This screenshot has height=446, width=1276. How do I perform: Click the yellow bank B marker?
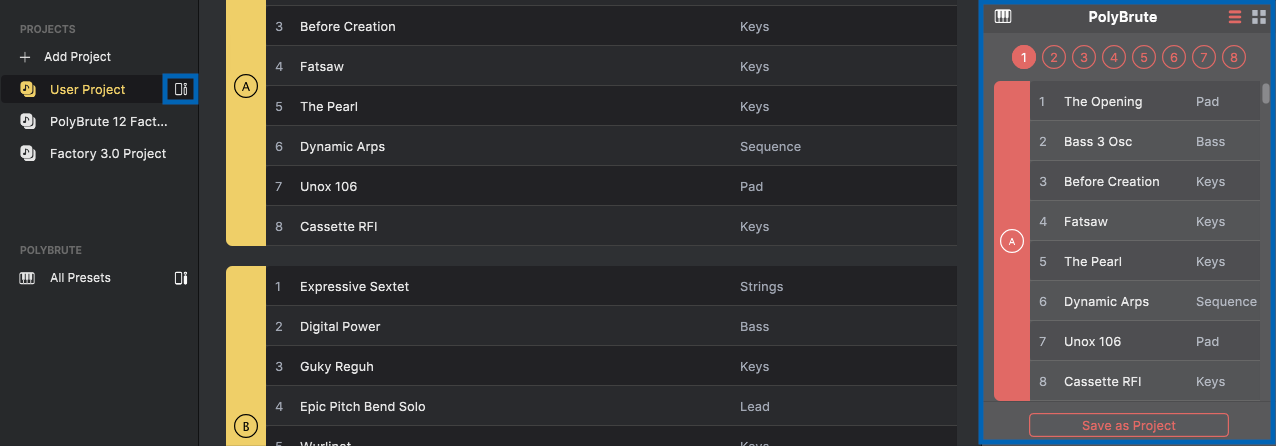point(245,427)
